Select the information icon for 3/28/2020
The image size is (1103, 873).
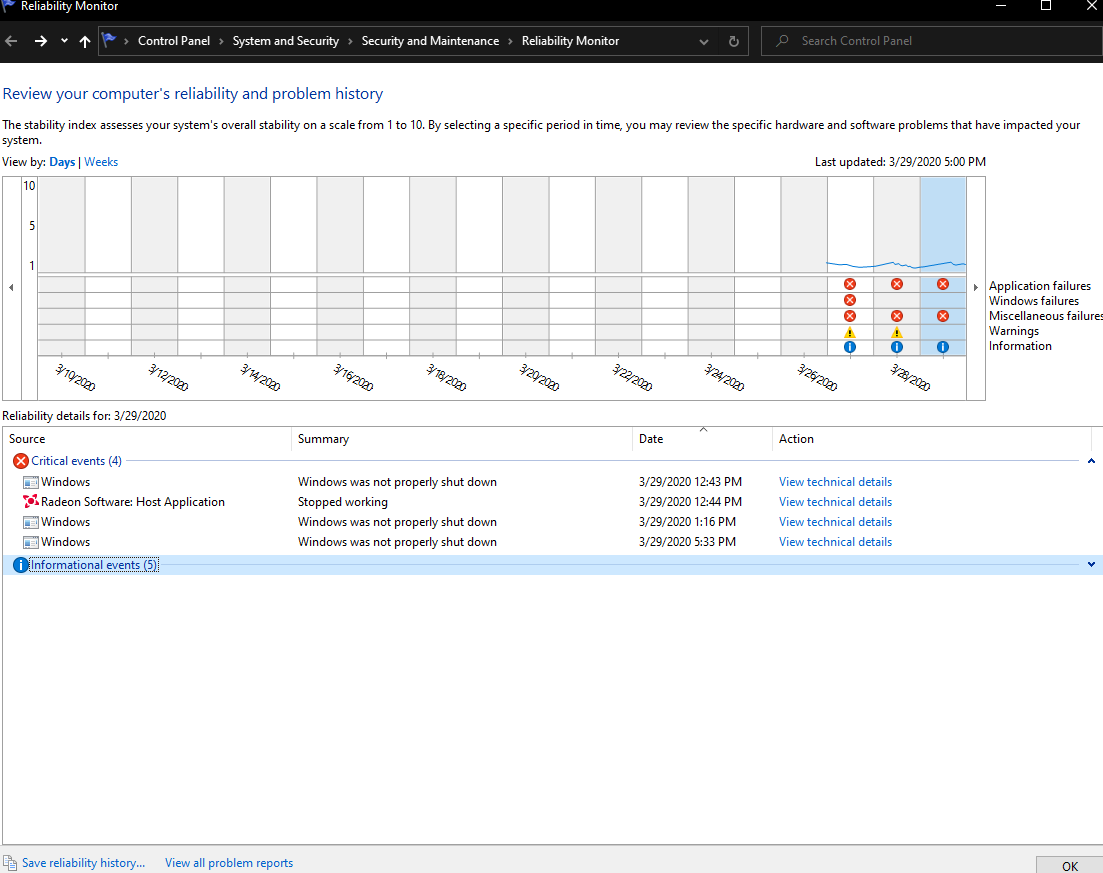pyautogui.click(x=897, y=347)
